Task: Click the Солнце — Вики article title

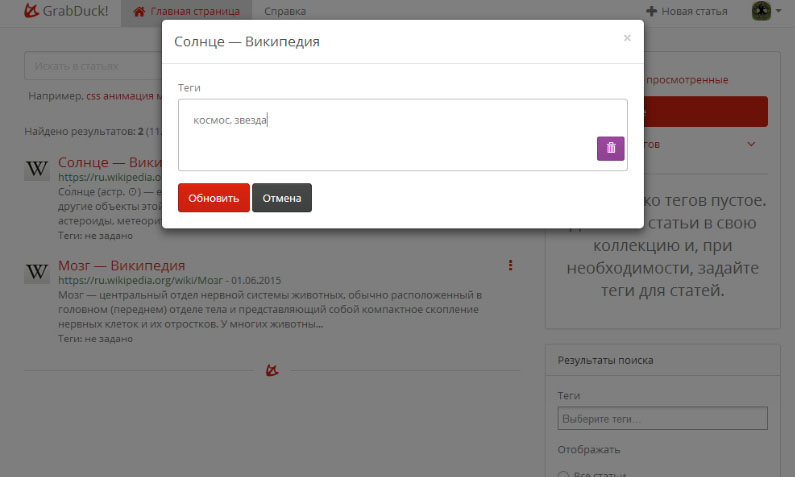Action: coord(110,162)
